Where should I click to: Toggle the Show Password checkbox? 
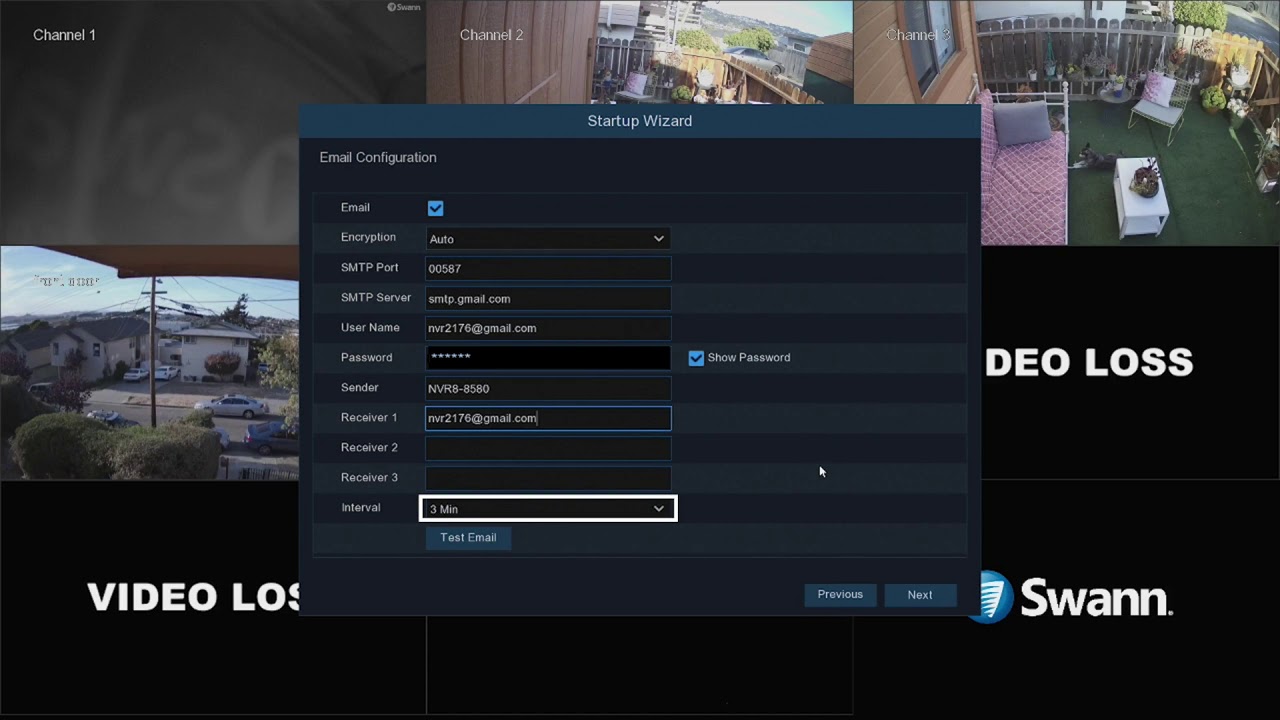tap(696, 358)
